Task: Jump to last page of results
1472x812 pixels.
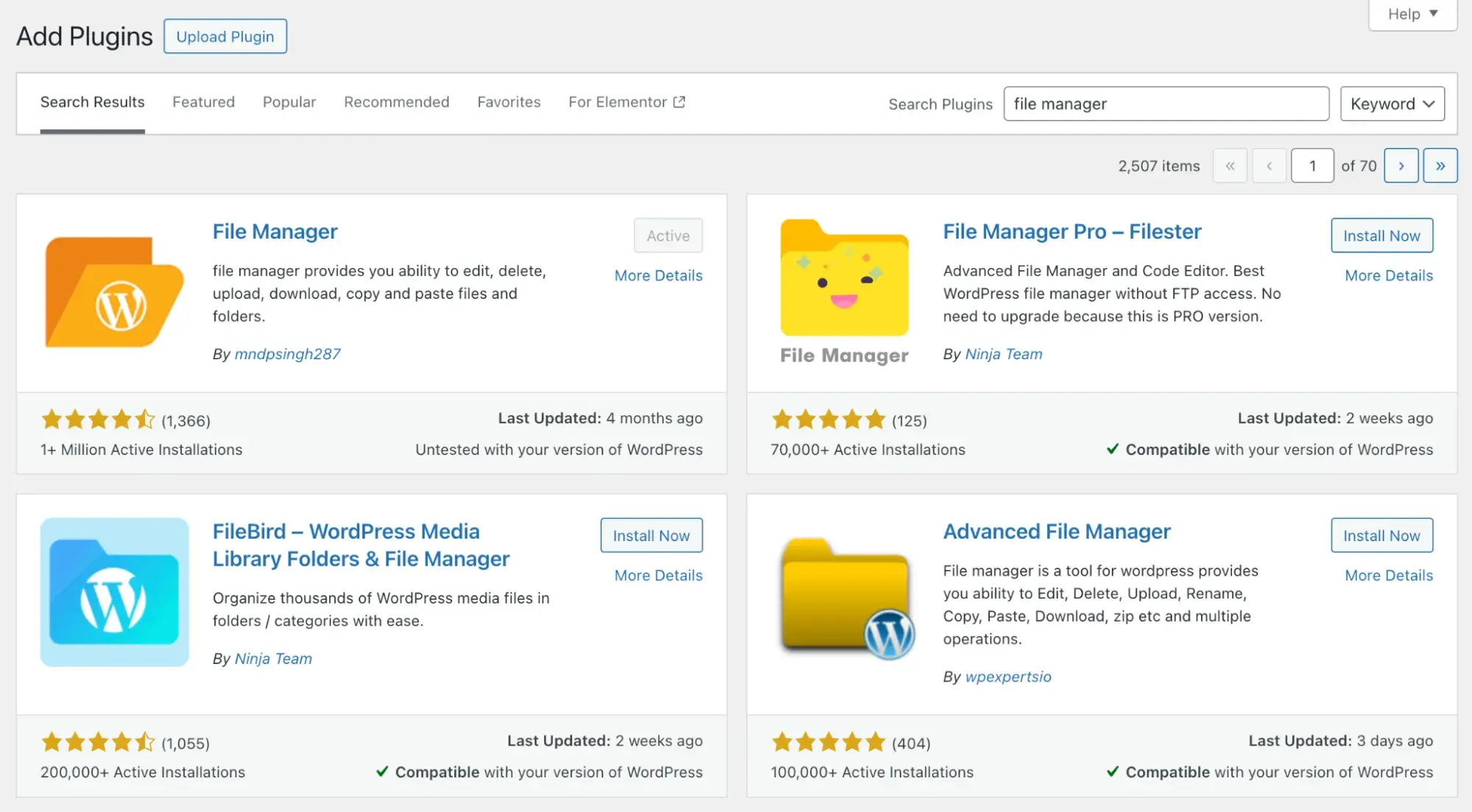Action: 1440,166
